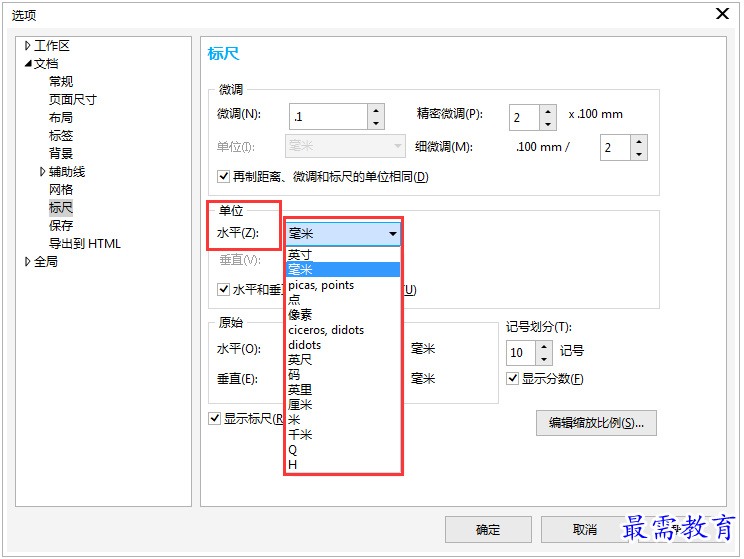Open the disabled 单位(I) dropdown
Screen dimensions: 744x559
345,146
